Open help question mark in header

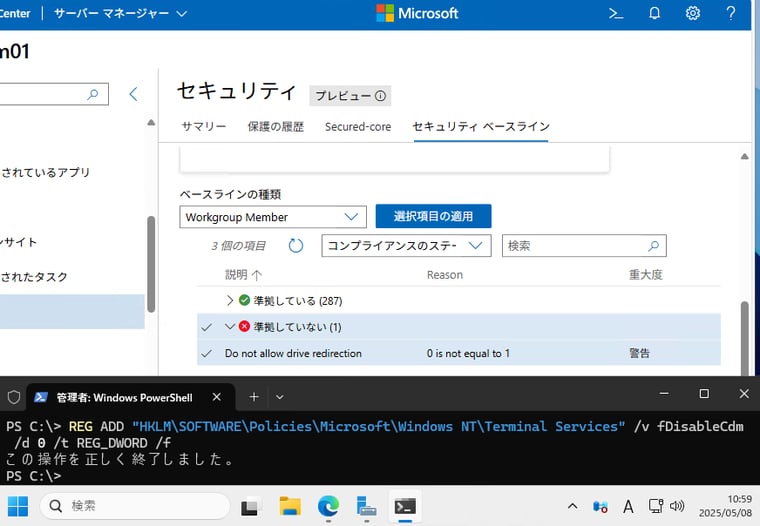click(731, 13)
